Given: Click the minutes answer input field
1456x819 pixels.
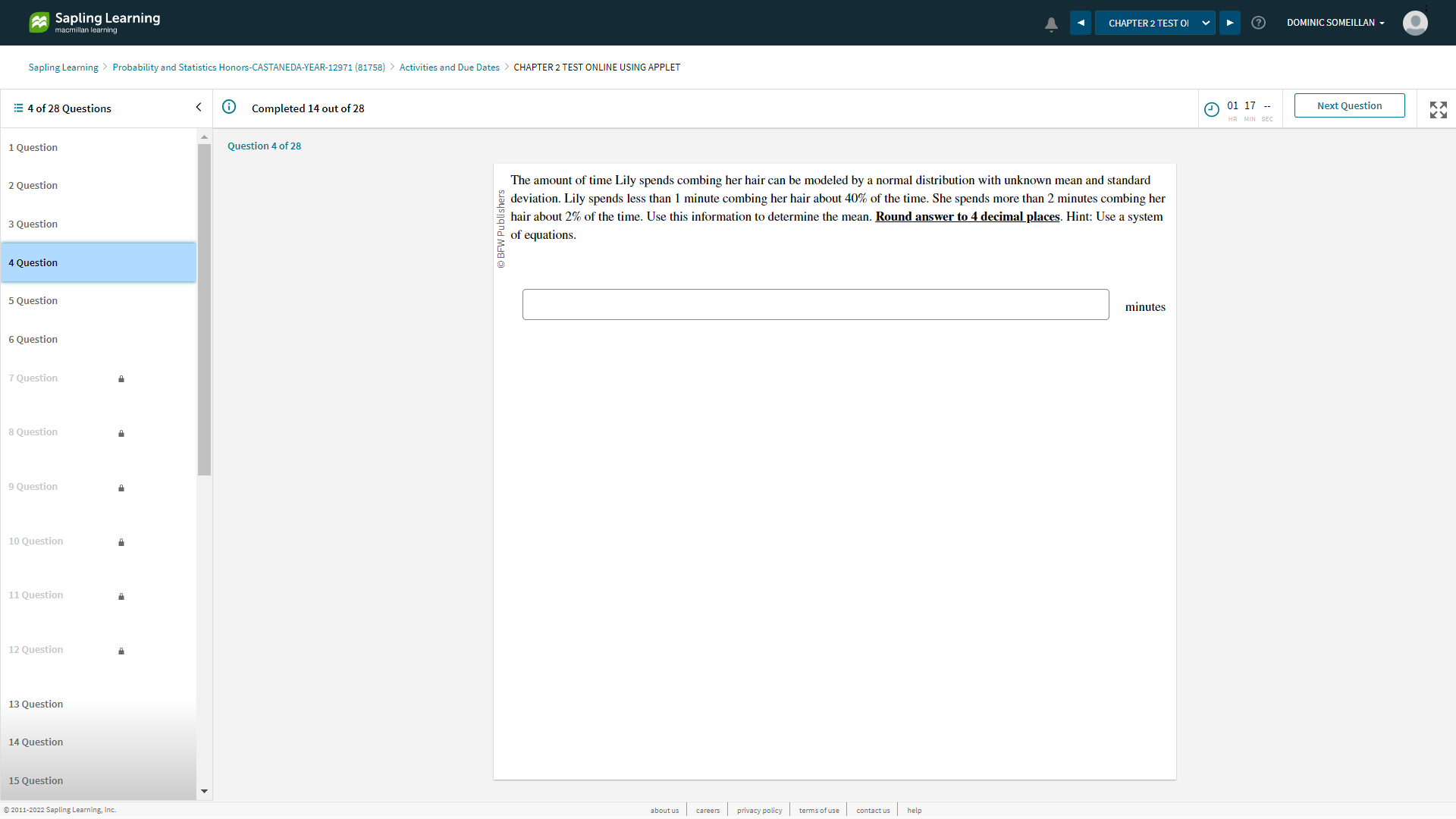Looking at the screenshot, I should (815, 305).
